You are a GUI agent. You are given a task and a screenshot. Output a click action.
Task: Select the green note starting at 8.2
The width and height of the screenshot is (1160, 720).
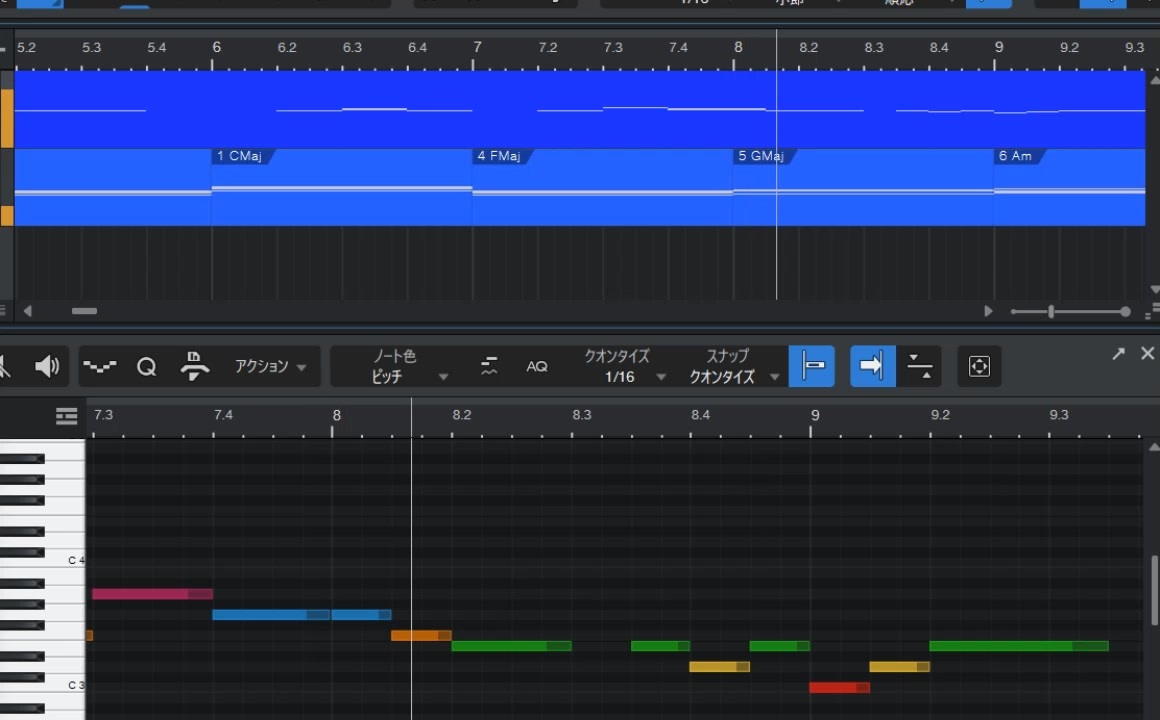coord(511,646)
